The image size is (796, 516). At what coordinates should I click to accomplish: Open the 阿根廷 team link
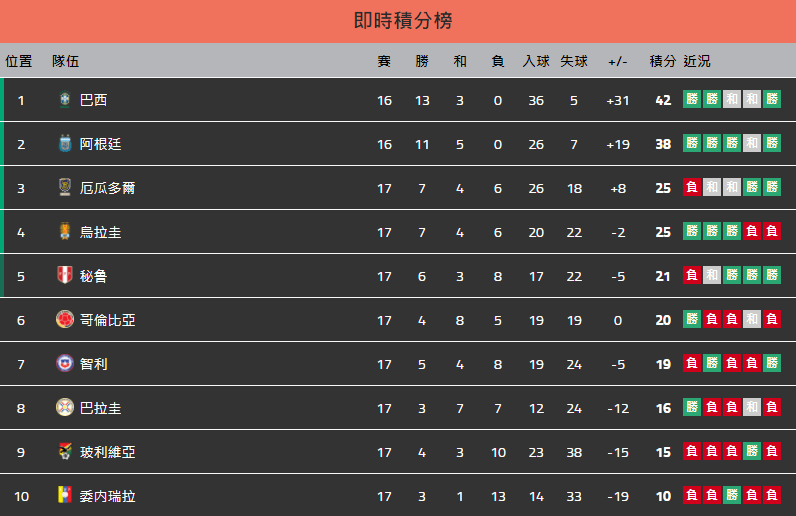tap(101, 144)
